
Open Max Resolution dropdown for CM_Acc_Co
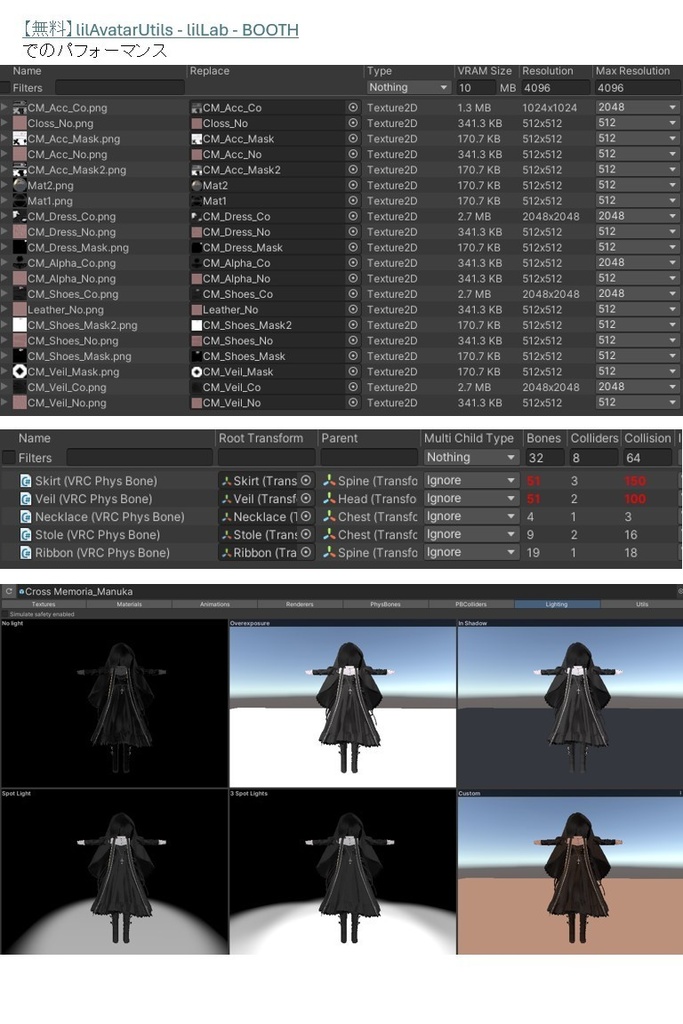click(x=637, y=107)
